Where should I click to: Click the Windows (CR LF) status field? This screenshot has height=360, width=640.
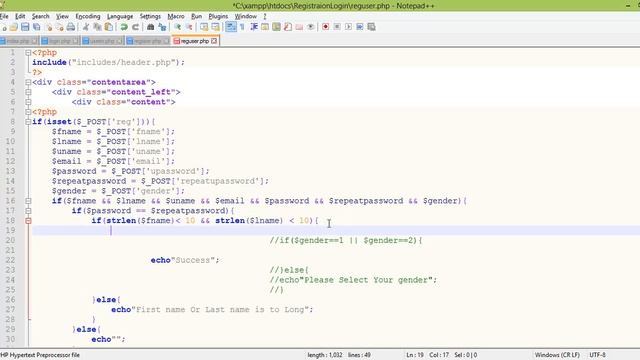[557, 355]
